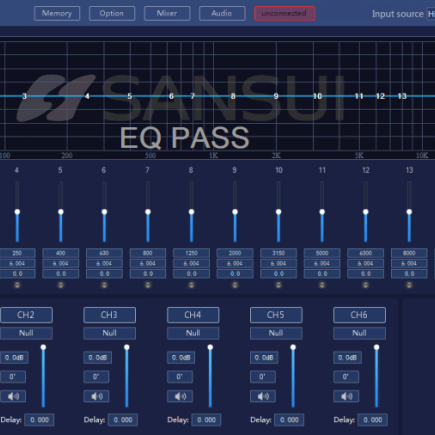
Task: Mute the CH3 channel speaker icon
Action: [x=96, y=396]
